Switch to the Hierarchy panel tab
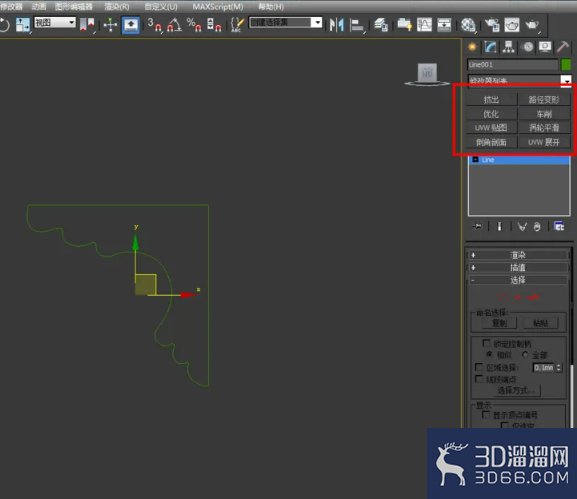 509,47
